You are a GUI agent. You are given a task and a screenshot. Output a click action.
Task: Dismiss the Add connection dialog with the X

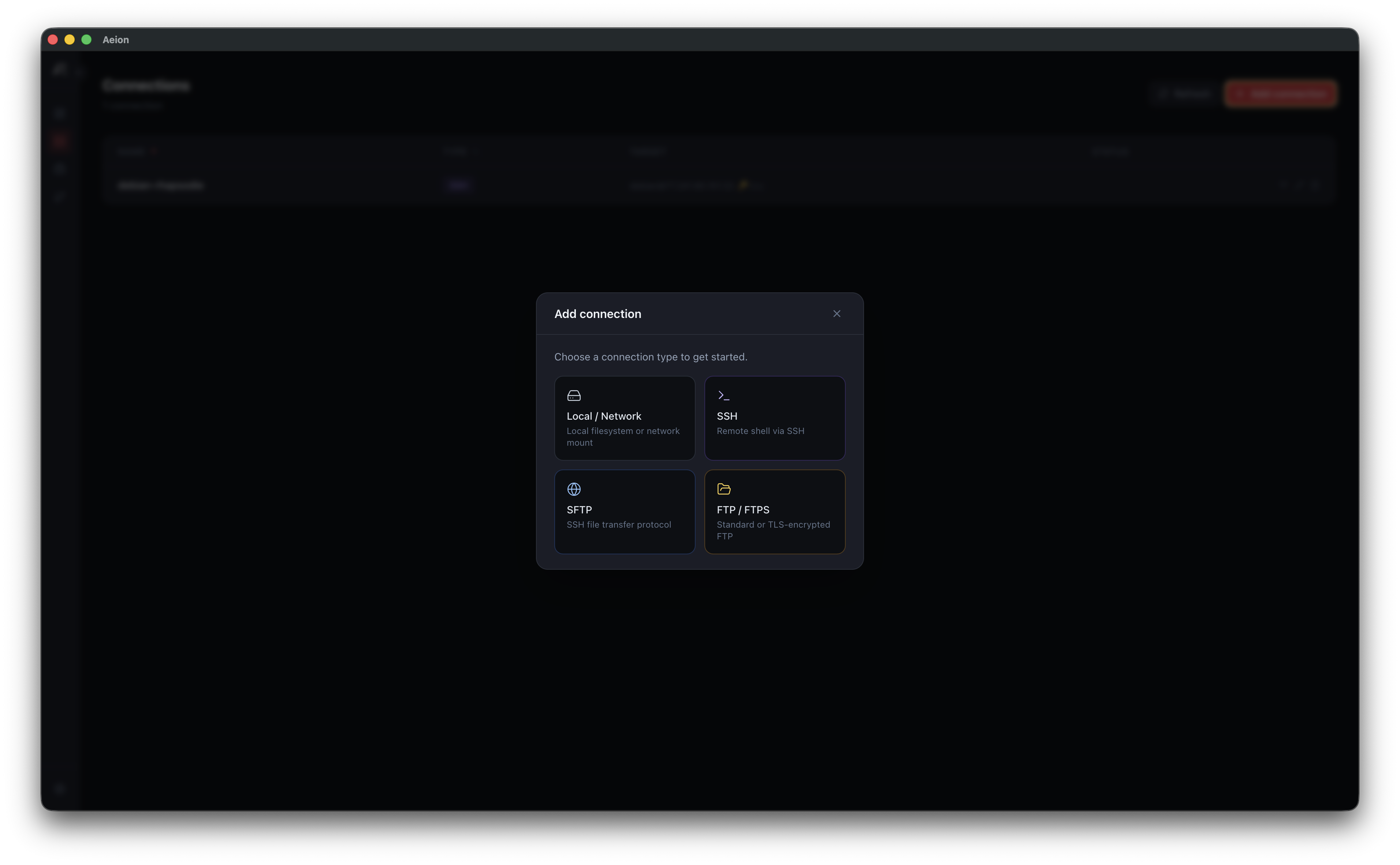point(837,314)
